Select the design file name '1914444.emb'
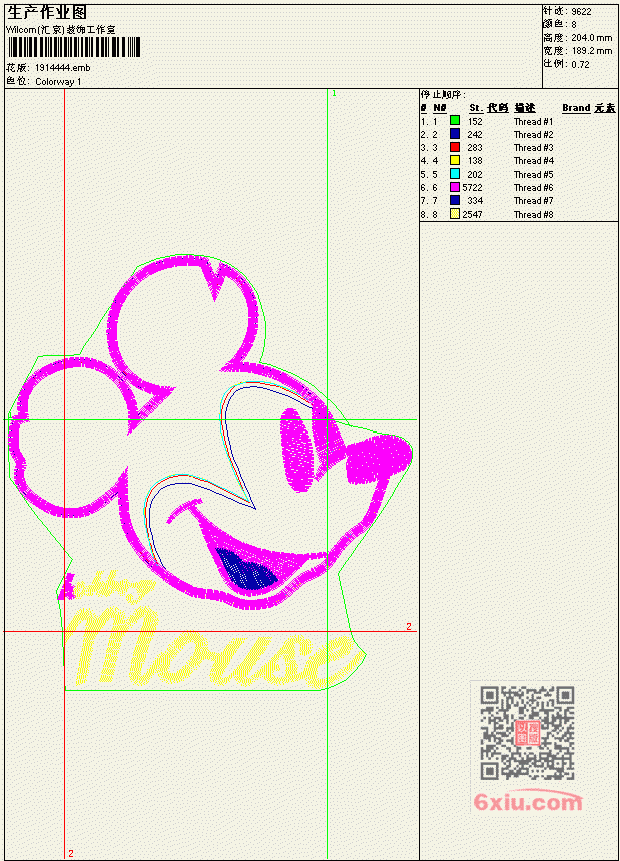 pos(63,68)
